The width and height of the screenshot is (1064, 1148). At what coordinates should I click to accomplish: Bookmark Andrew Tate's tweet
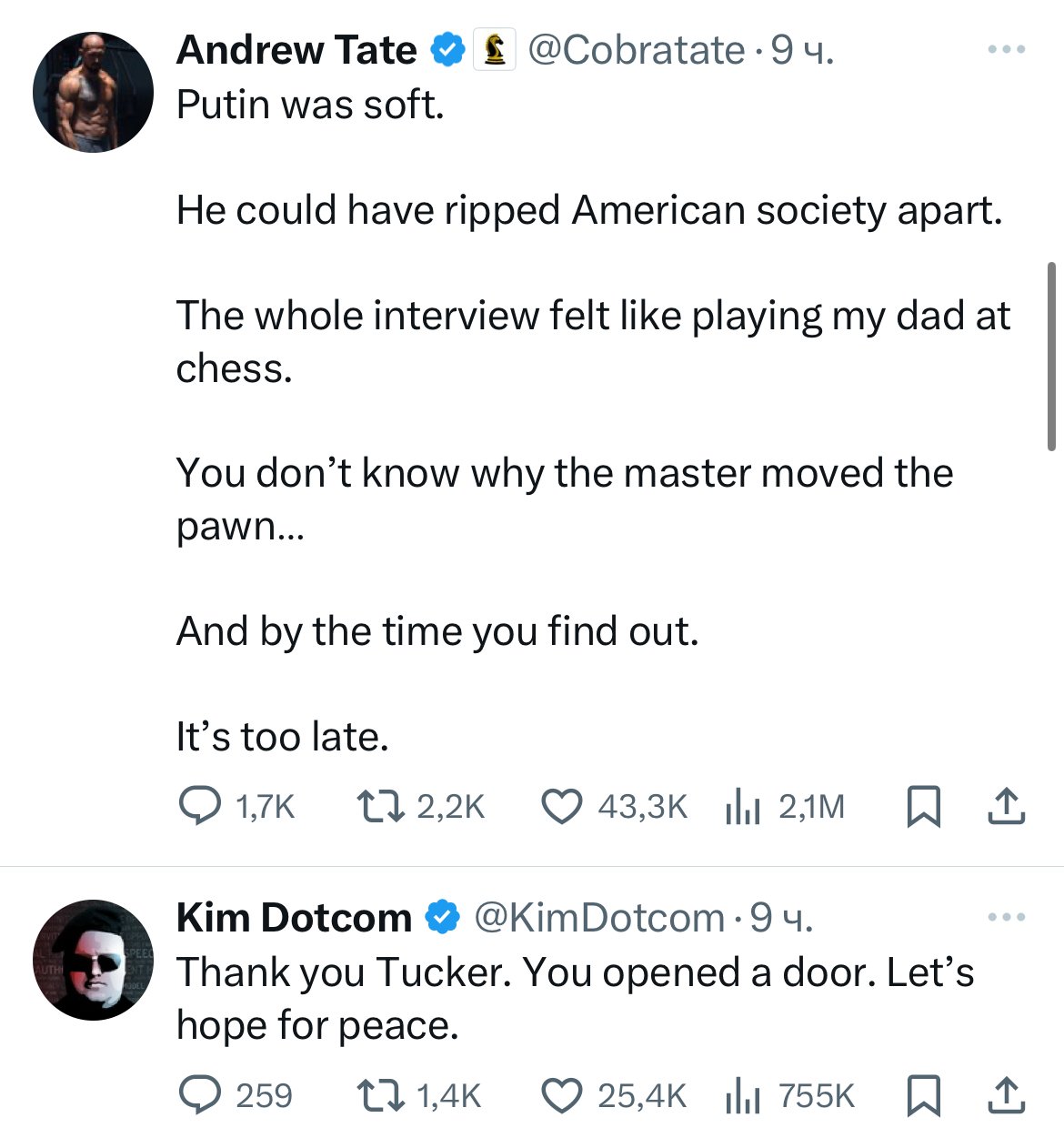click(924, 807)
